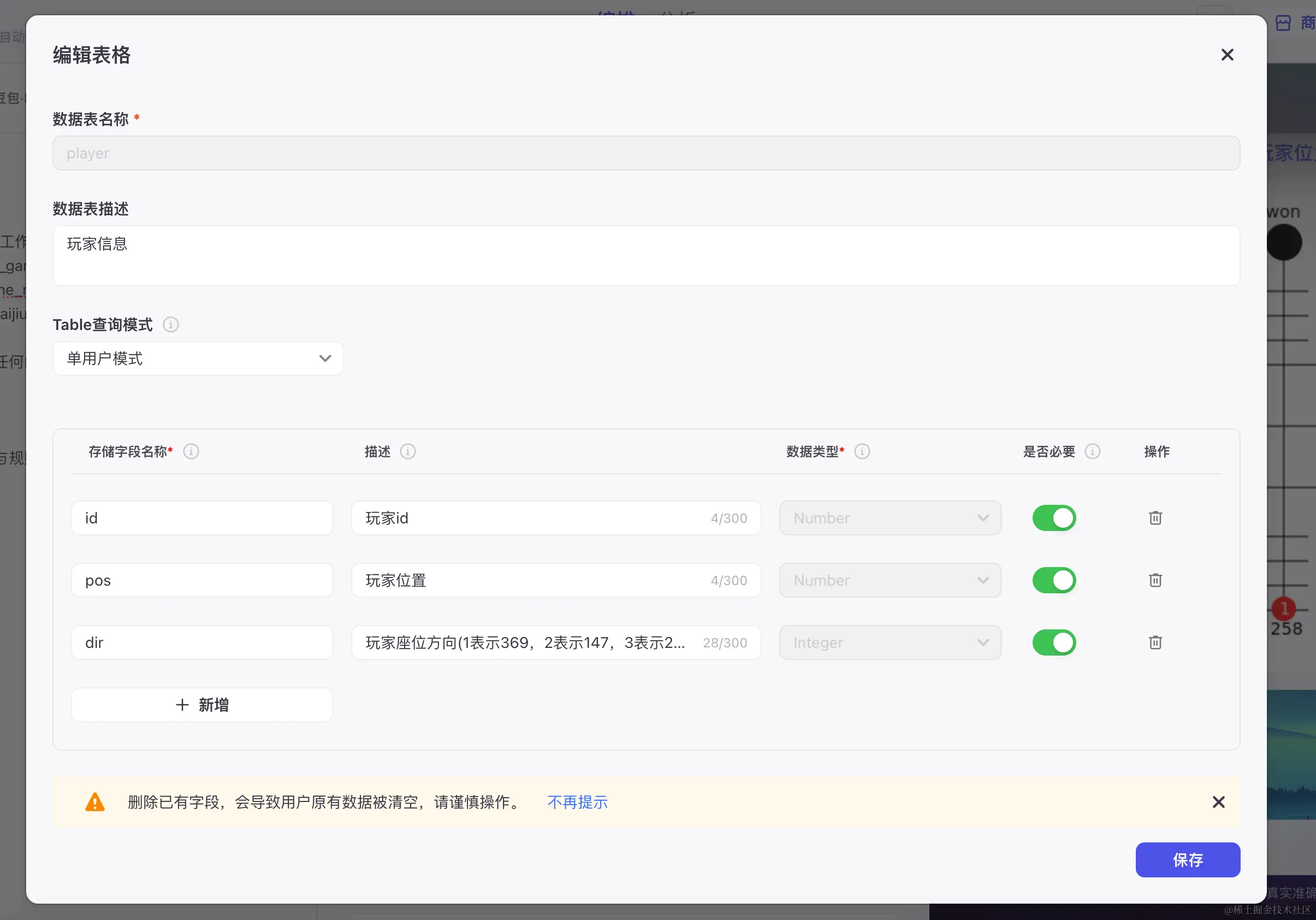Close the 编辑表格 dialog
This screenshot has width=1316, height=920.
tap(1226, 55)
